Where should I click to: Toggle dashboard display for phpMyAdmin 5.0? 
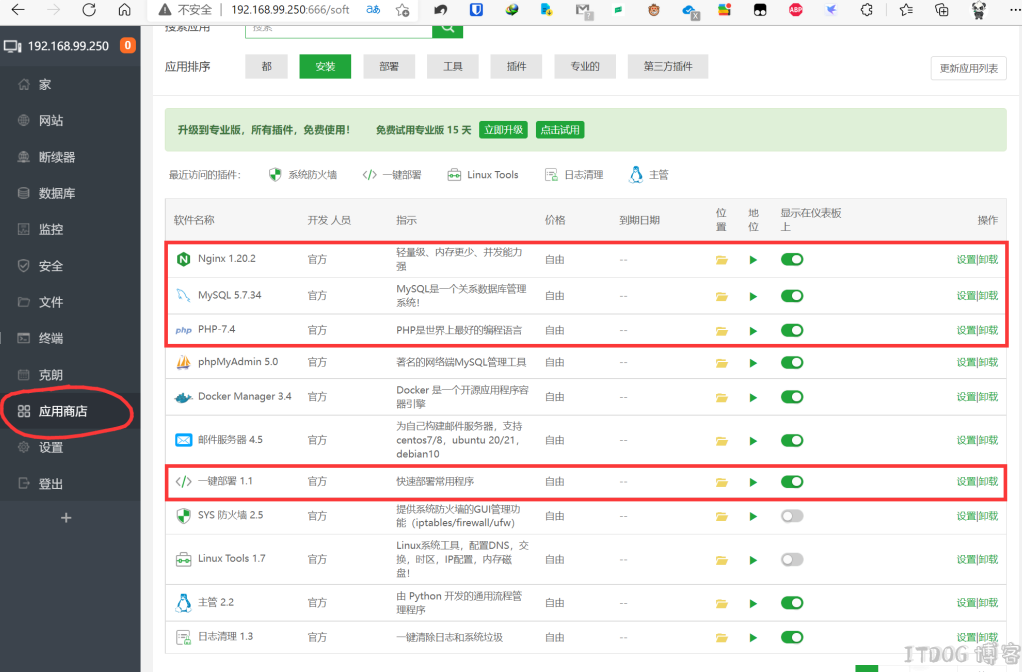pyautogui.click(x=792, y=362)
